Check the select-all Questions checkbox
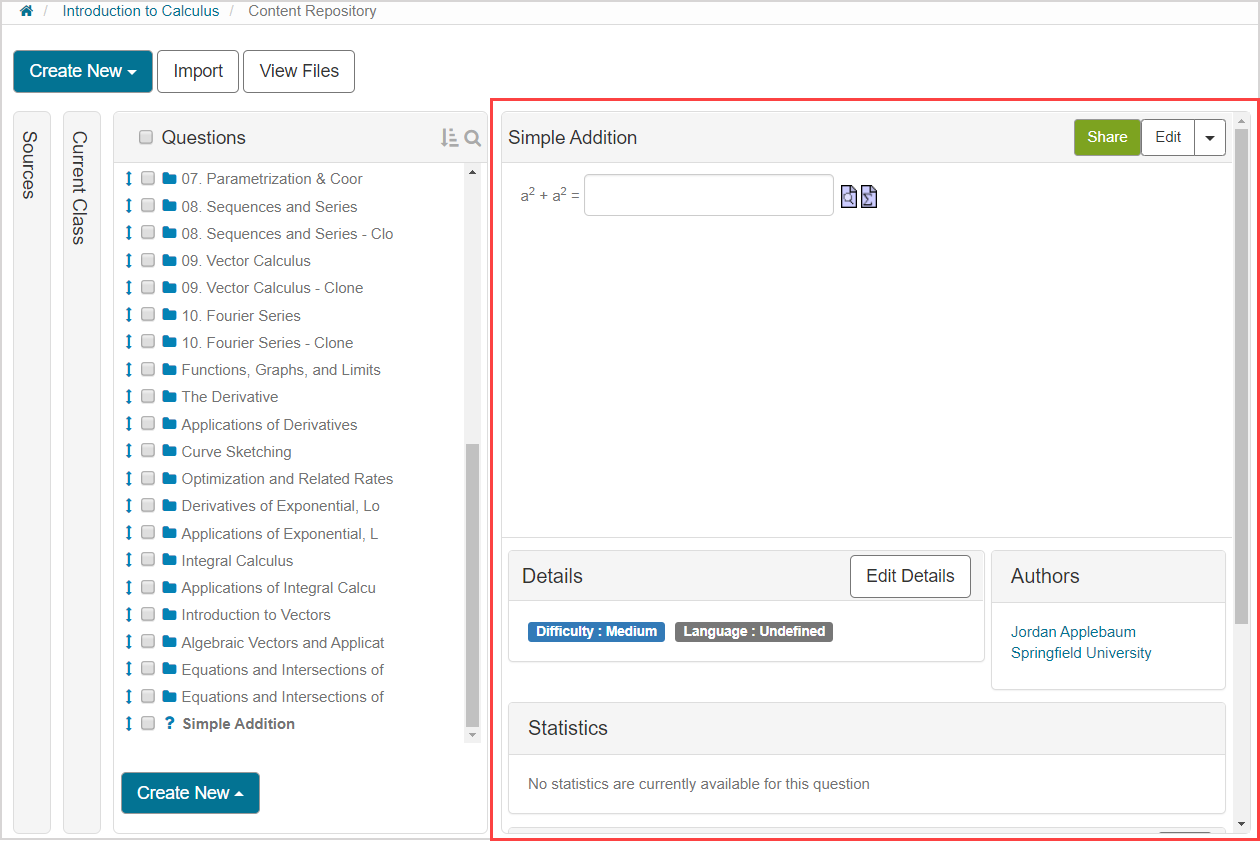The width and height of the screenshot is (1260, 841). point(146,138)
